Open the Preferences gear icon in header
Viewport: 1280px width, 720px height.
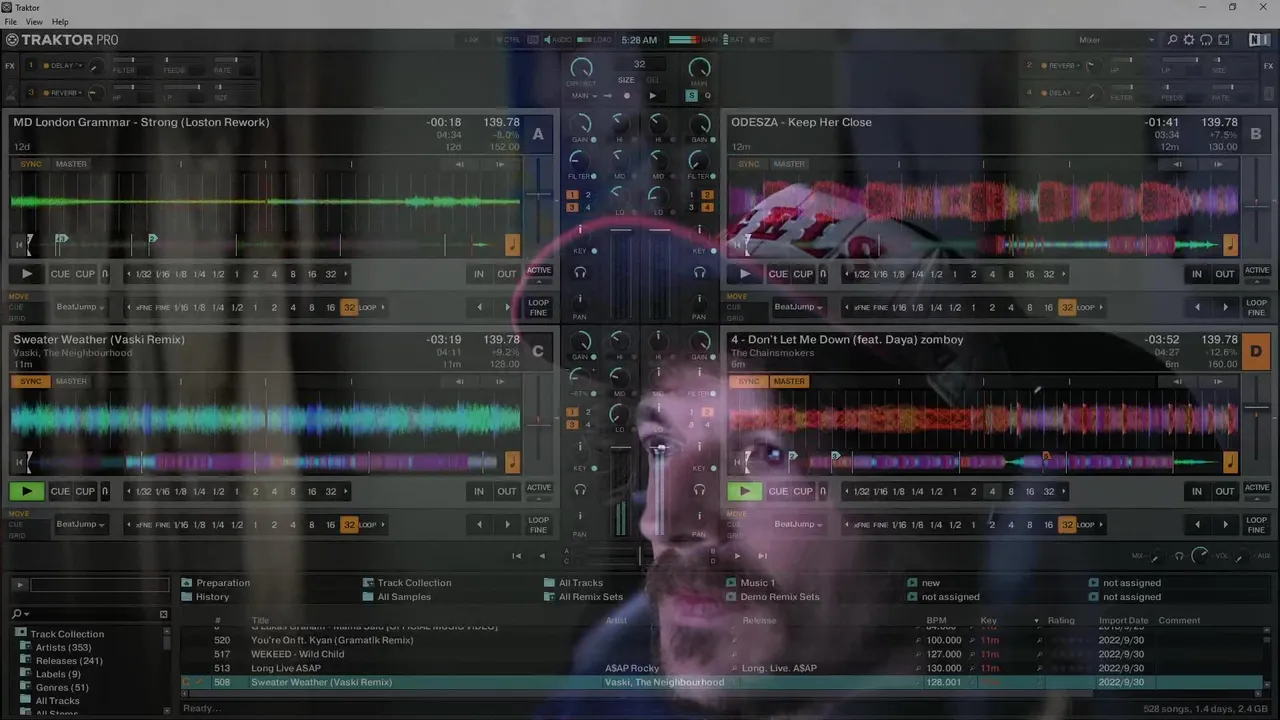coord(1189,40)
